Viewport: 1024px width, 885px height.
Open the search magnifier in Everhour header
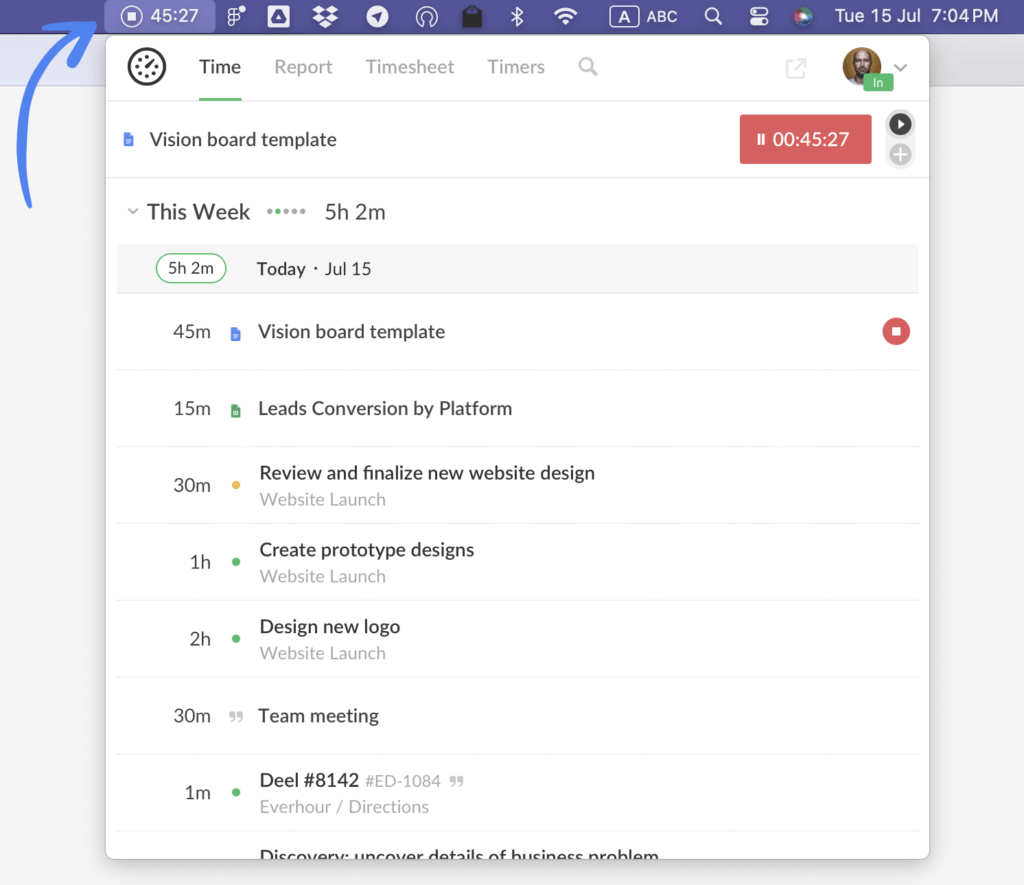[588, 67]
